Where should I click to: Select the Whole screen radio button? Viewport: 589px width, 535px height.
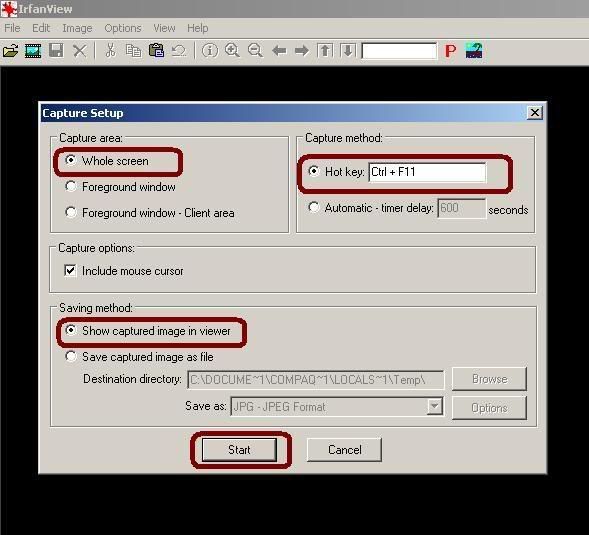click(x=71, y=160)
